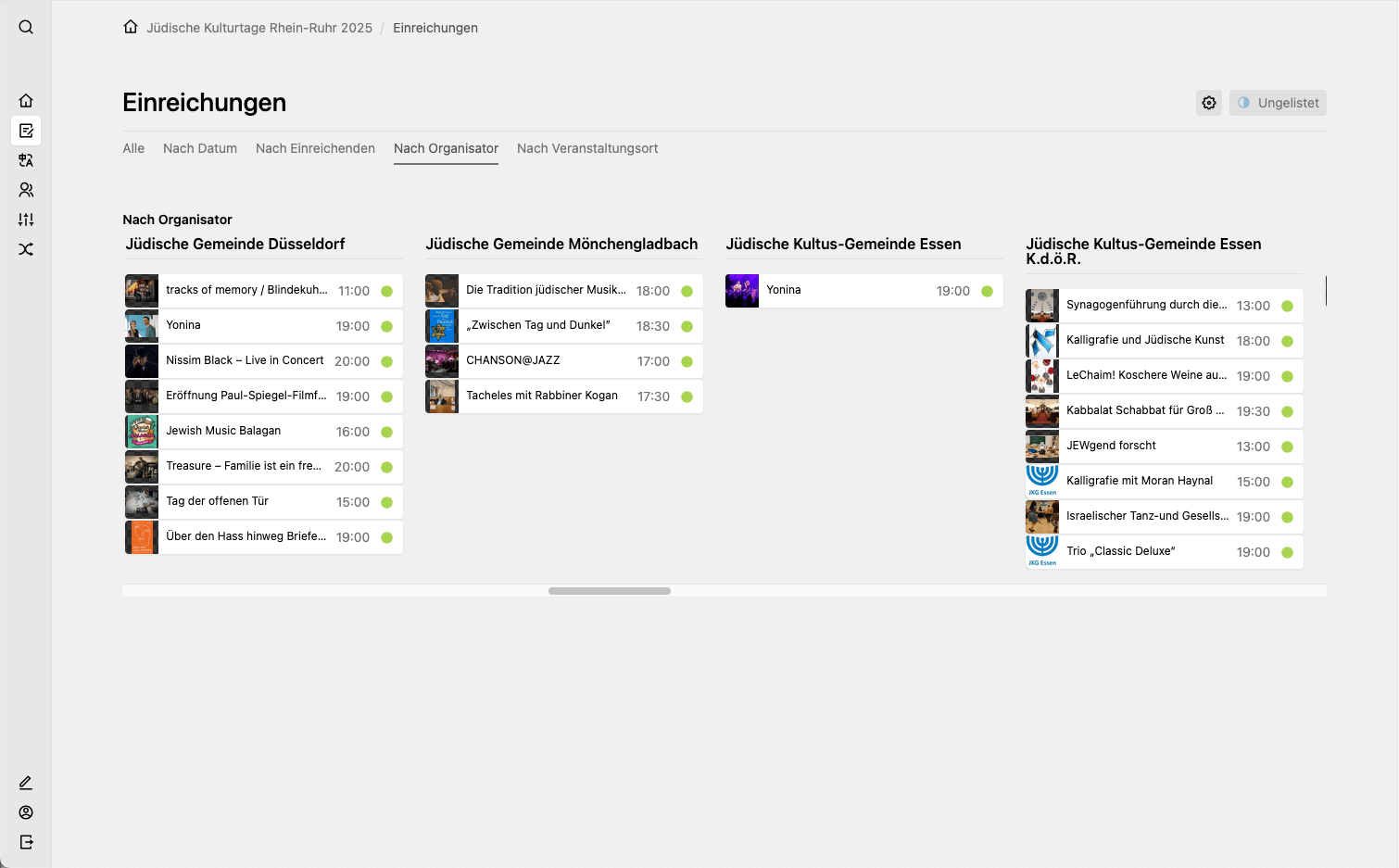Grab the horizontal scrollbar below the columns
Viewport: 1399px width, 868px height.
[x=610, y=591]
